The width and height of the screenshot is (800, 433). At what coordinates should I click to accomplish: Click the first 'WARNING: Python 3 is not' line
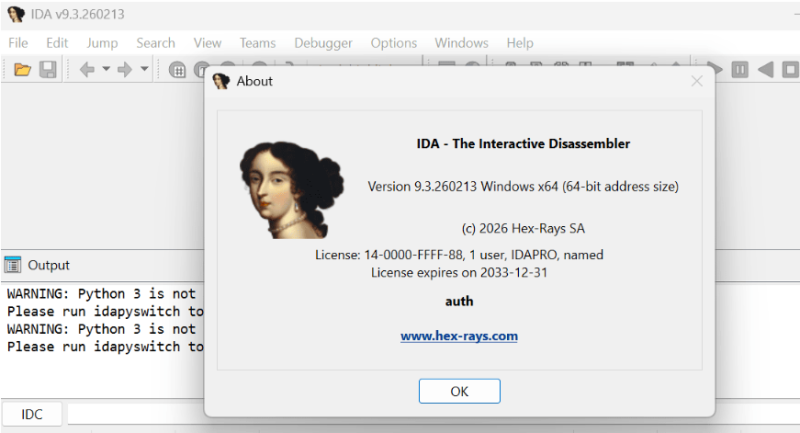click(101, 294)
